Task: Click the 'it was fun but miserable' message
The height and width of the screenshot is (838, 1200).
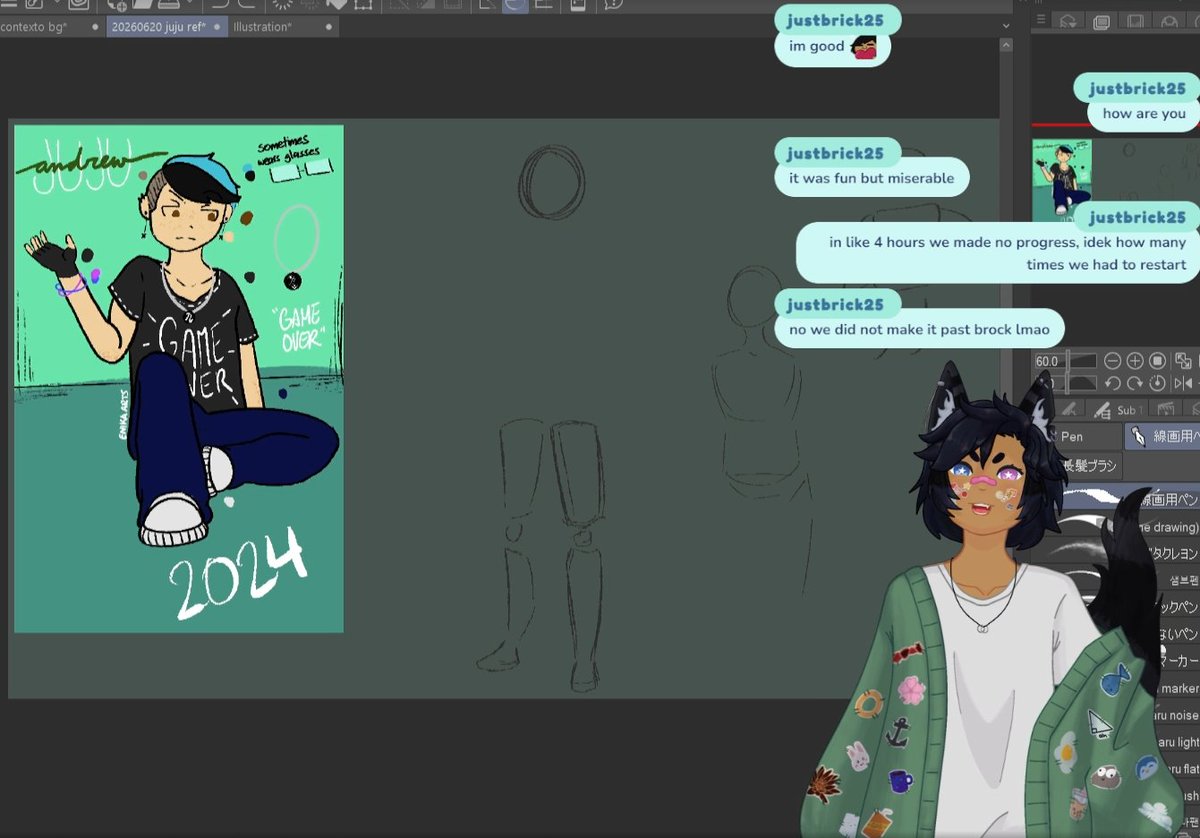Action: pyautogui.click(x=872, y=179)
